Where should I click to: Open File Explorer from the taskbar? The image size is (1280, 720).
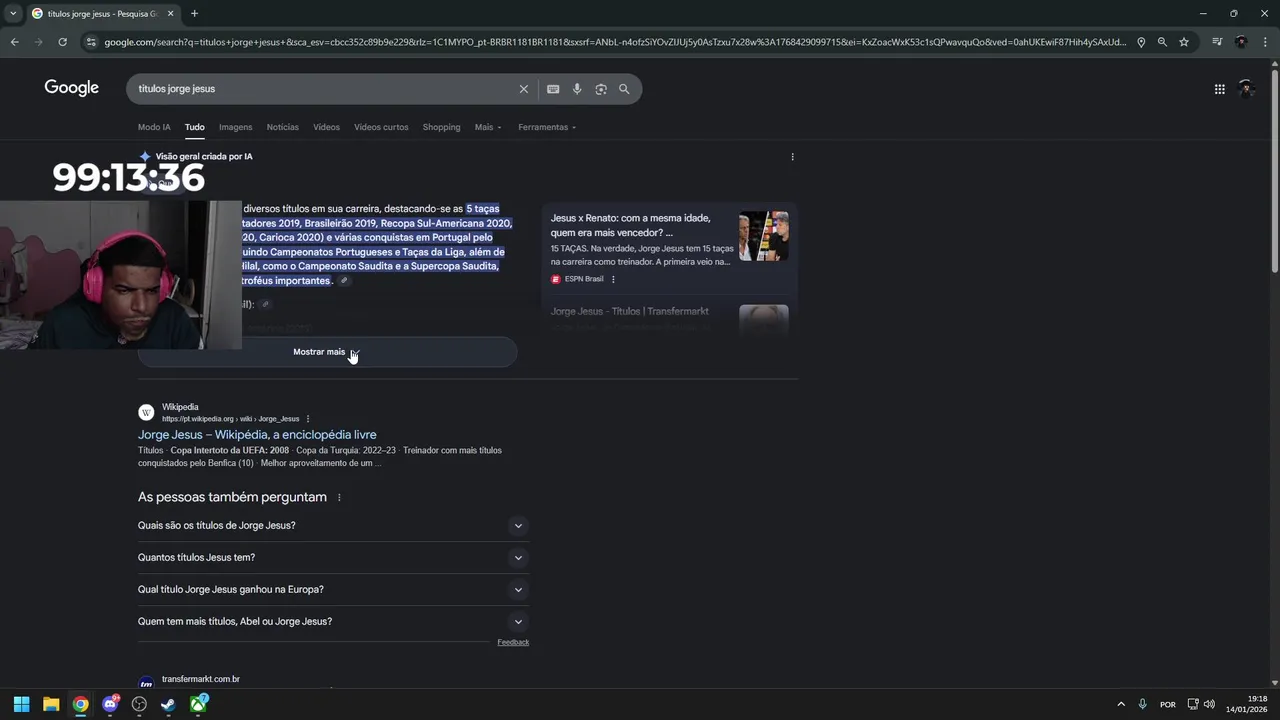51,704
